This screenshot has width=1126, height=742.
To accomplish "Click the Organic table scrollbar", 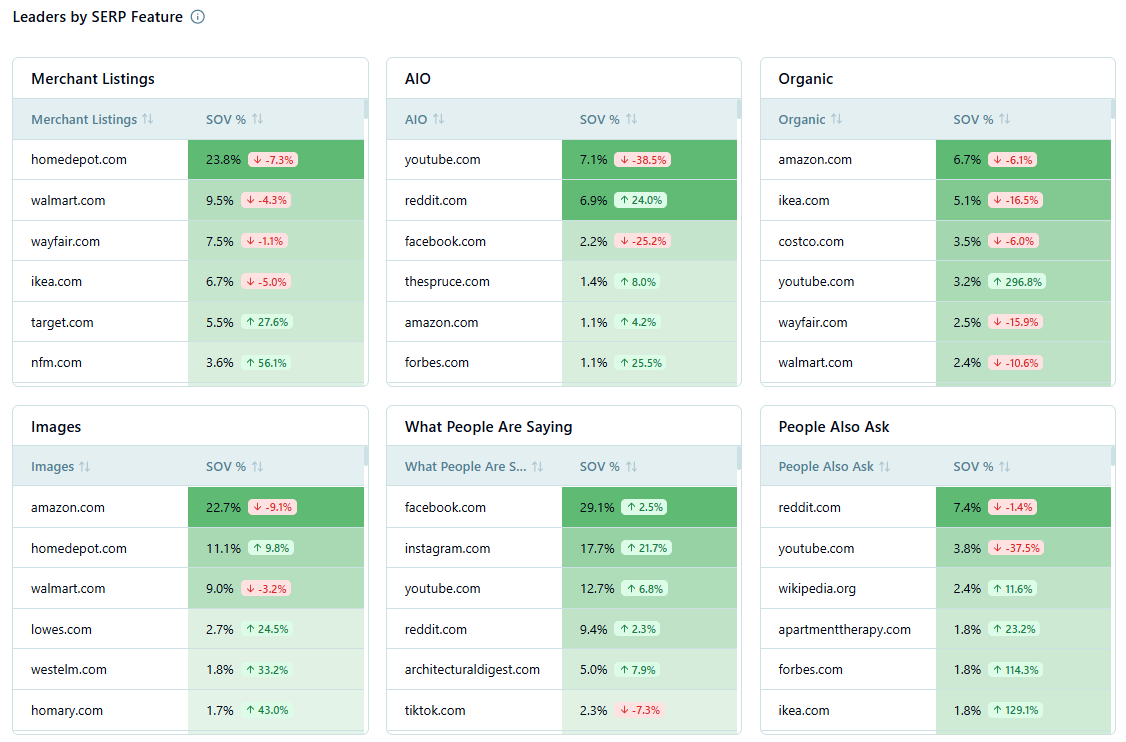I will tap(1113, 109).
